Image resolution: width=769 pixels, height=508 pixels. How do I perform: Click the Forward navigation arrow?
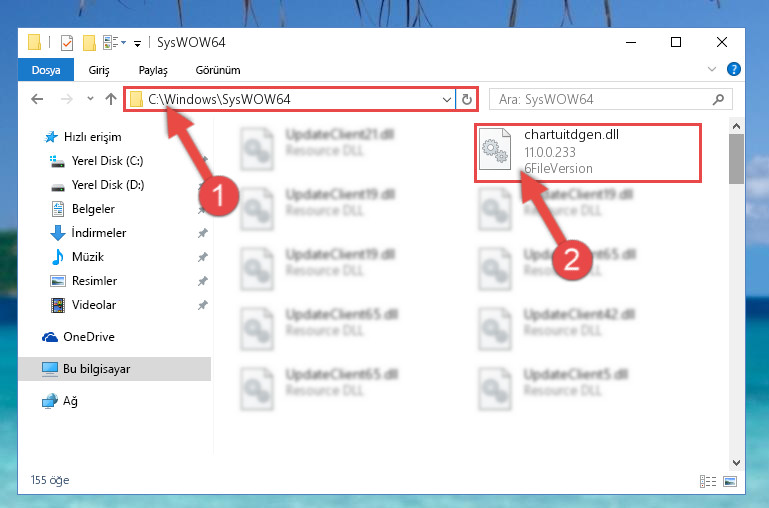click(66, 99)
